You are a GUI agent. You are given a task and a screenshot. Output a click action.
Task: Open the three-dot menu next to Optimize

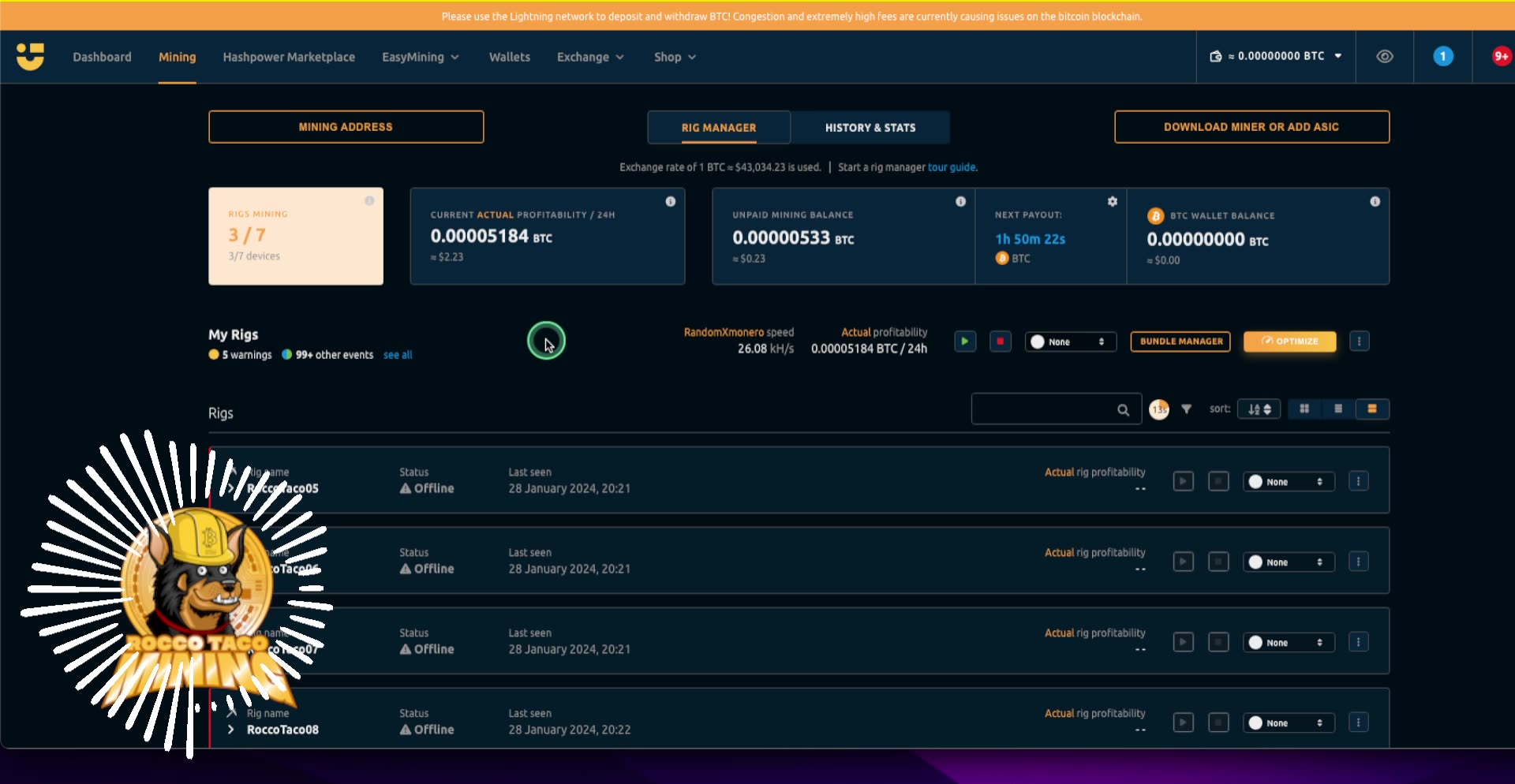1360,341
